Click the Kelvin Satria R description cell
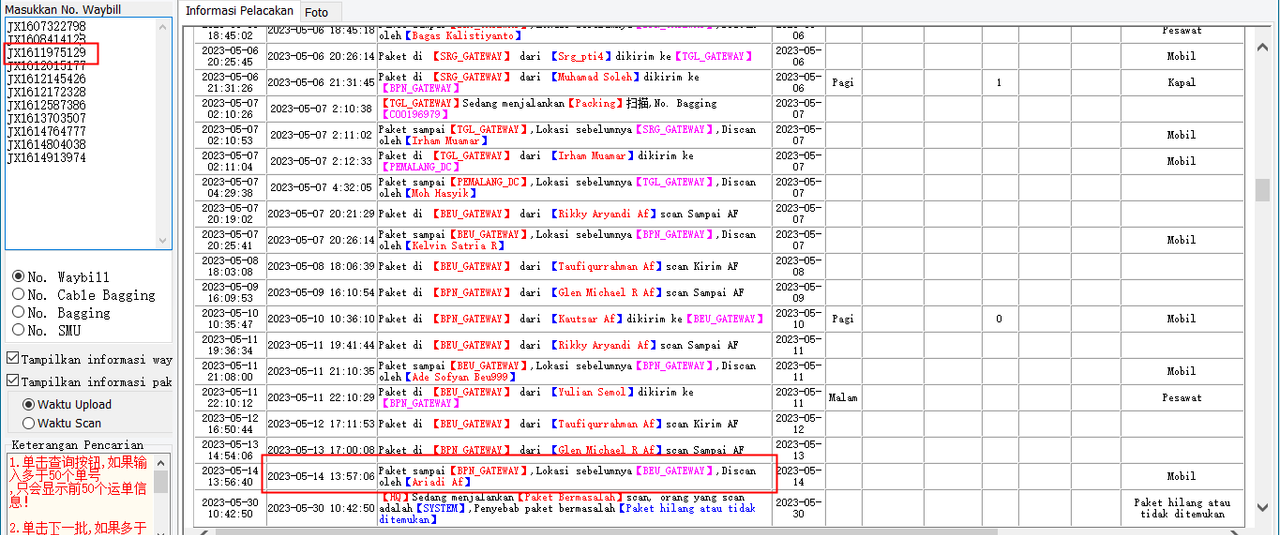 point(574,240)
